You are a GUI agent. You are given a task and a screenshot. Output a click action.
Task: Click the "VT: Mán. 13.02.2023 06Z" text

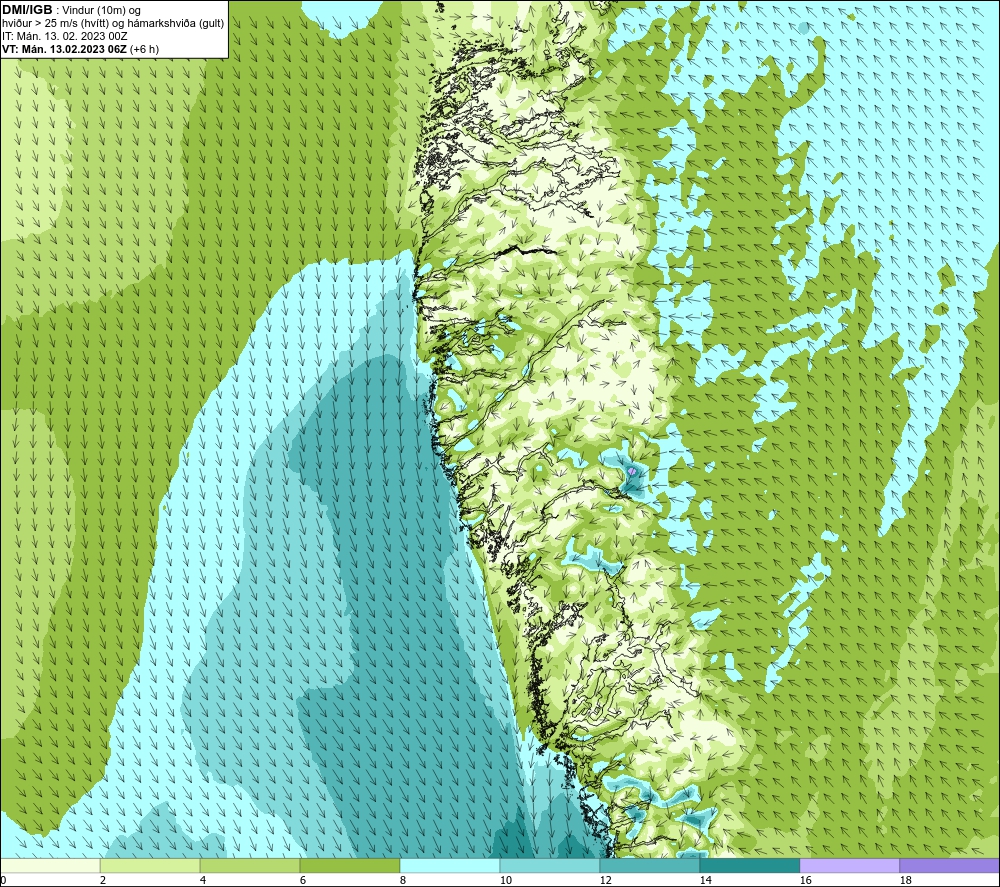[x=64, y=49]
